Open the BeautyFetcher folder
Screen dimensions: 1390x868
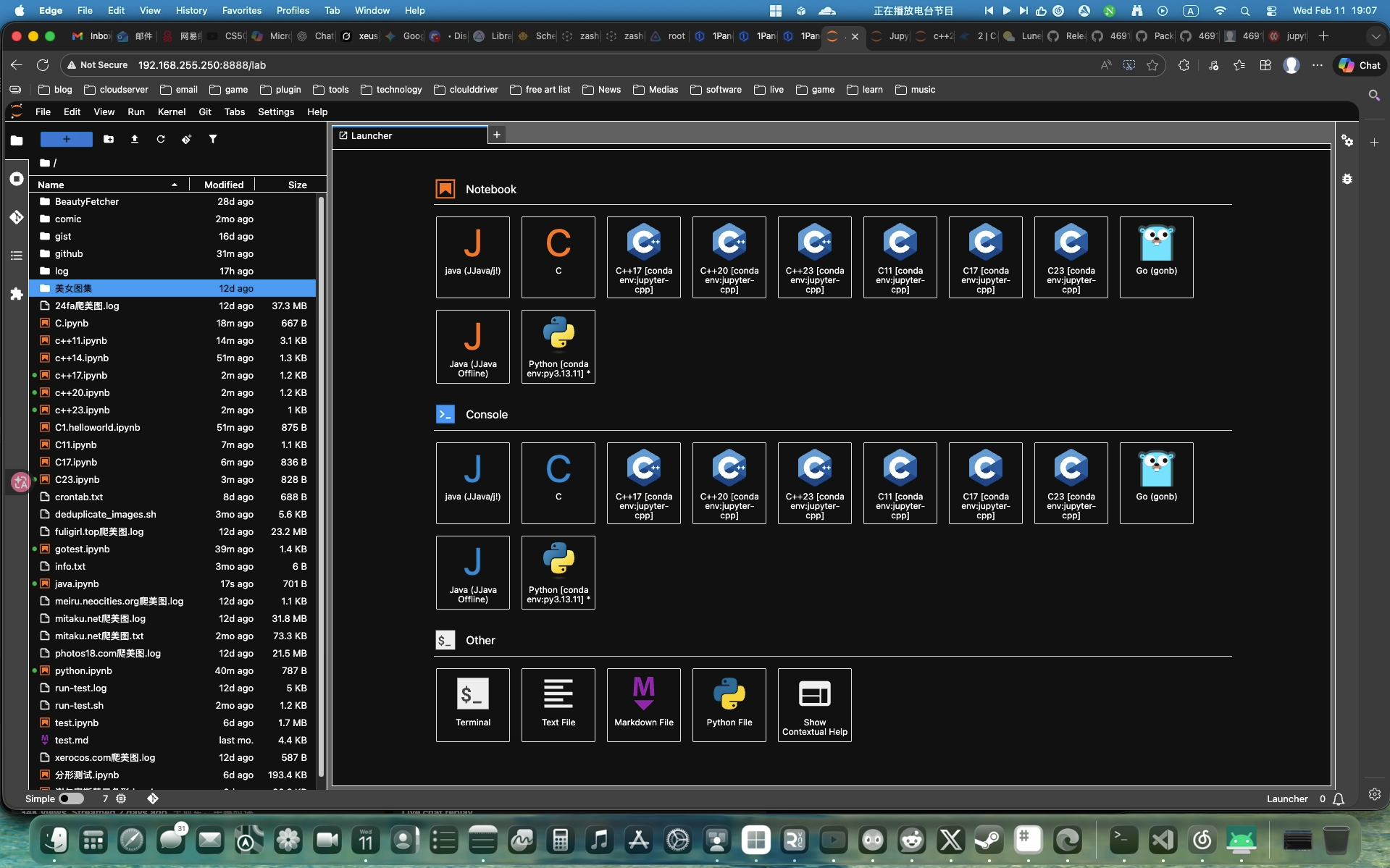(x=172, y=201)
